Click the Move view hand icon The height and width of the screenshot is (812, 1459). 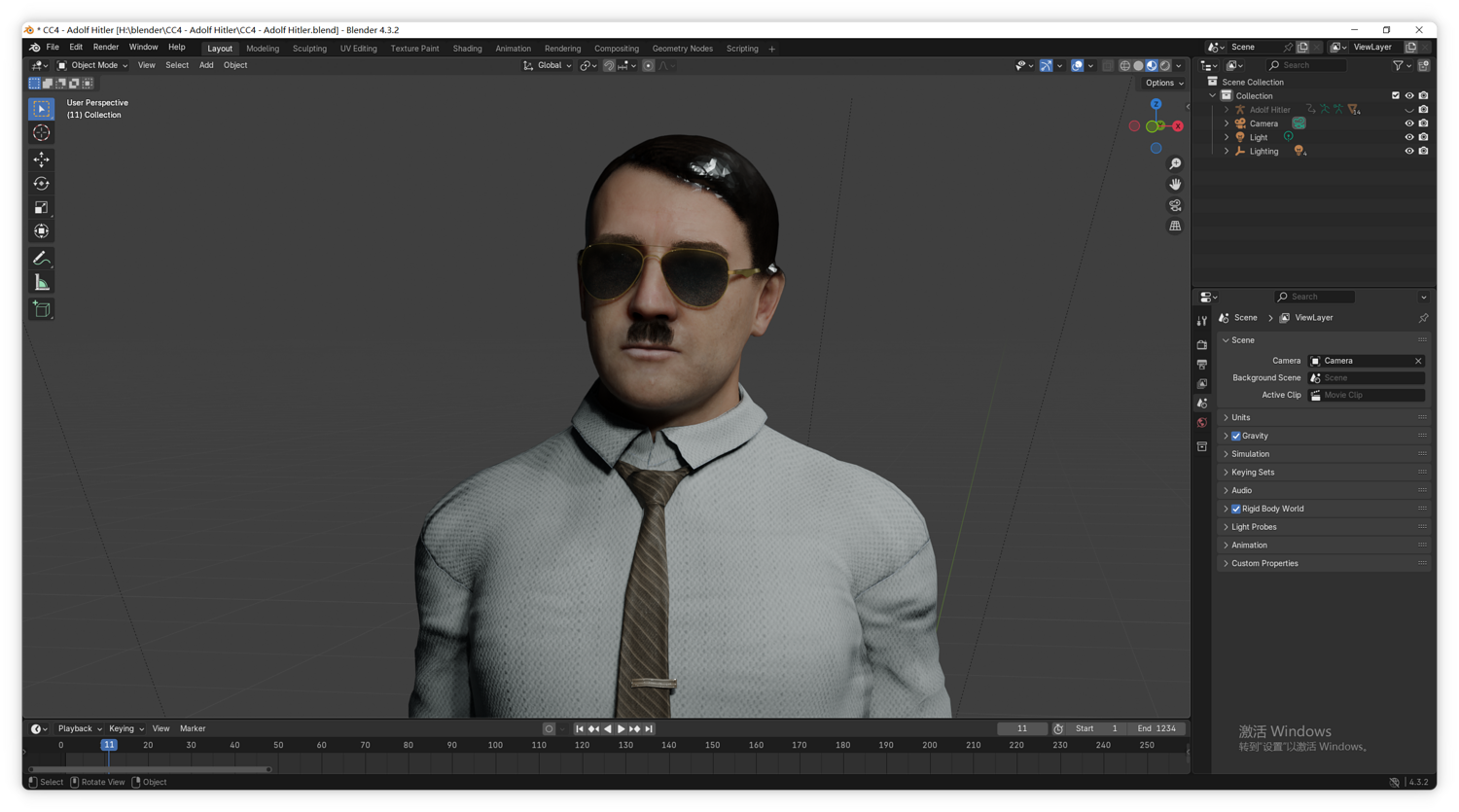pyautogui.click(x=1175, y=185)
